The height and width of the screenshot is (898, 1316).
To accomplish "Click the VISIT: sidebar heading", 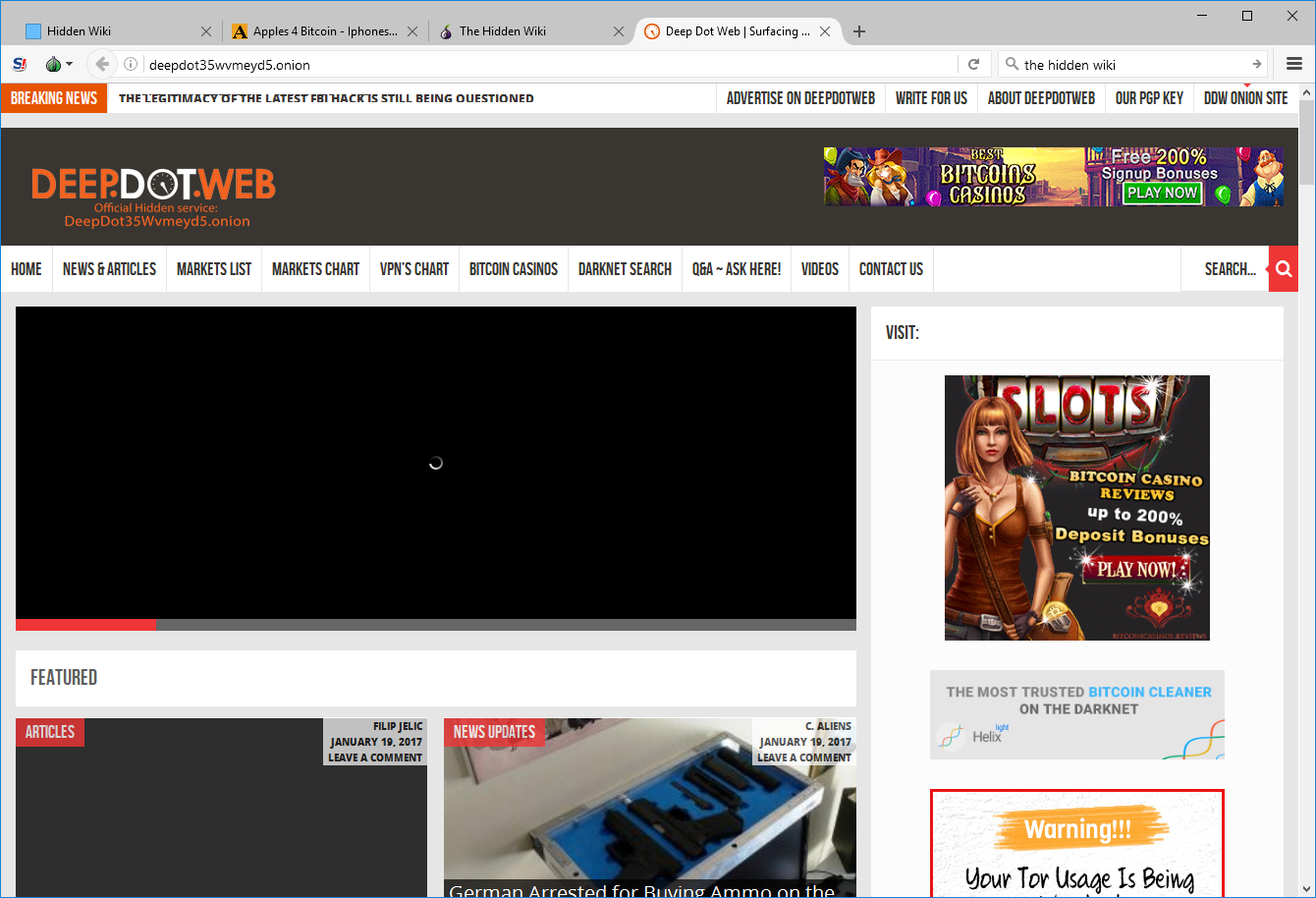I will [x=903, y=333].
